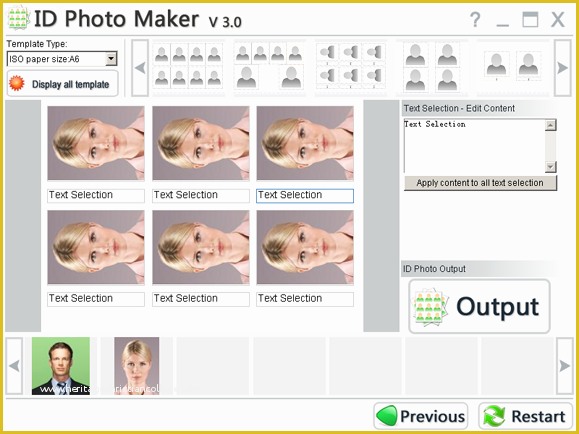Click the Restart button
Screen dimensions: 579x434
coord(525,416)
